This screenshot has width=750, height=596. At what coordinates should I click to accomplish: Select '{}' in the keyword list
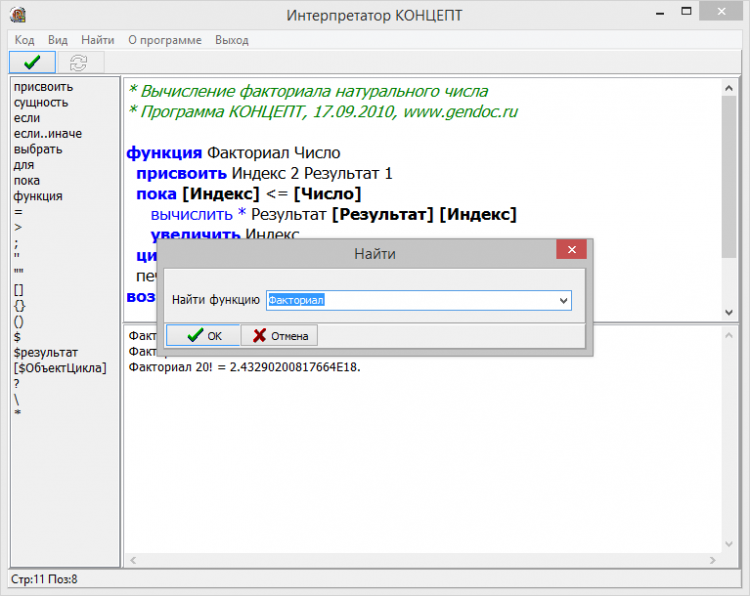click(x=19, y=306)
